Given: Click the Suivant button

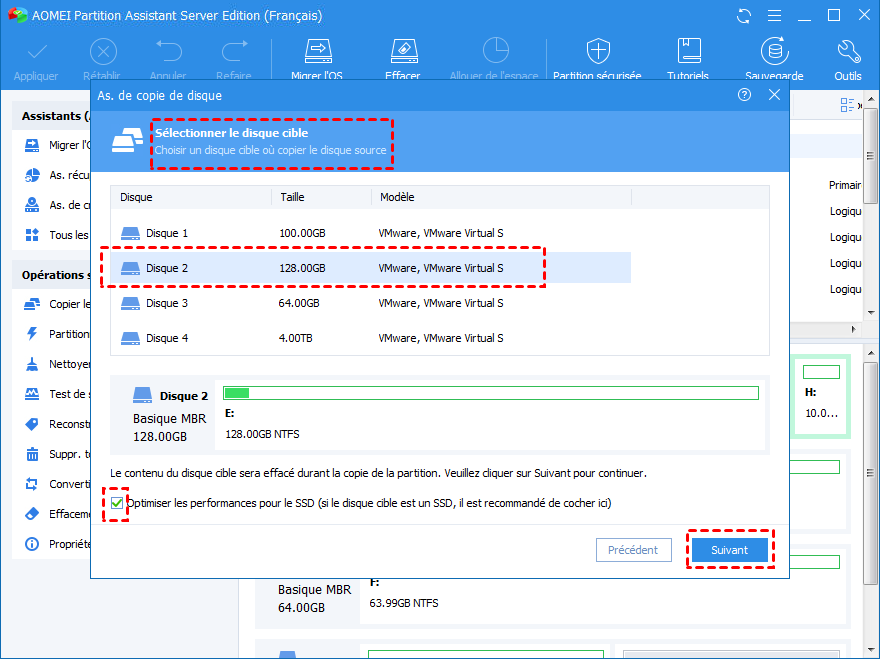Looking at the screenshot, I should [730, 550].
